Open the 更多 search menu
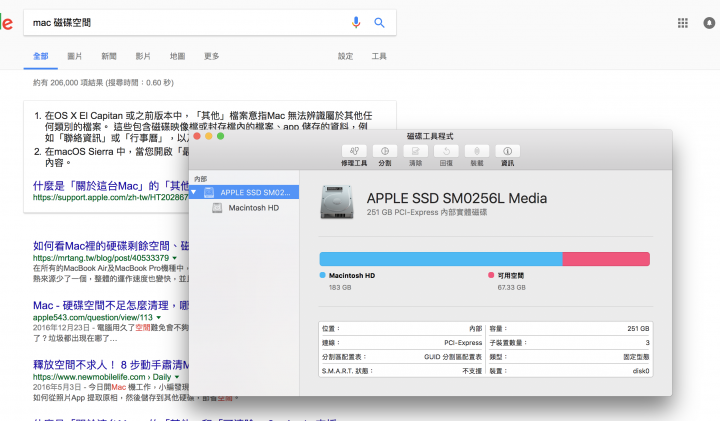Screen dimensions: 720x421 tap(211, 56)
